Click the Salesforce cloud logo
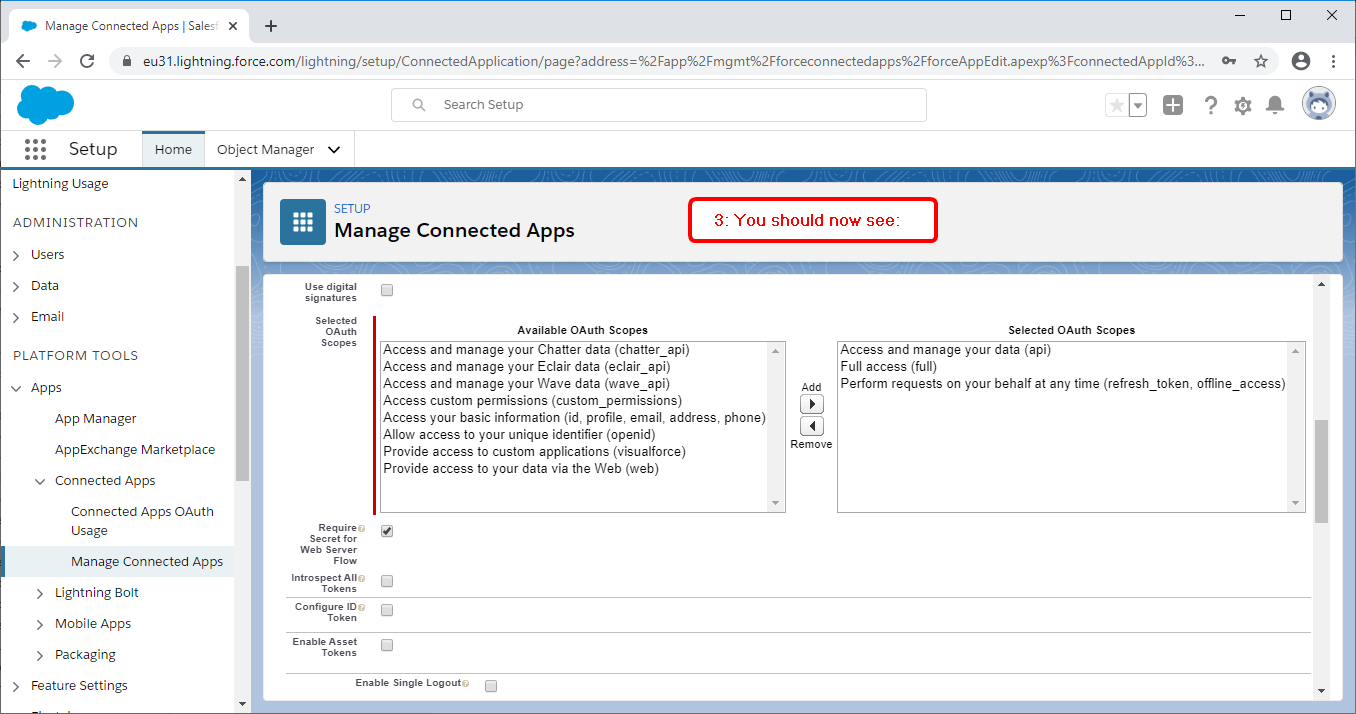Image resolution: width=1356 pixels, height=714 pixels. (45, 104)
